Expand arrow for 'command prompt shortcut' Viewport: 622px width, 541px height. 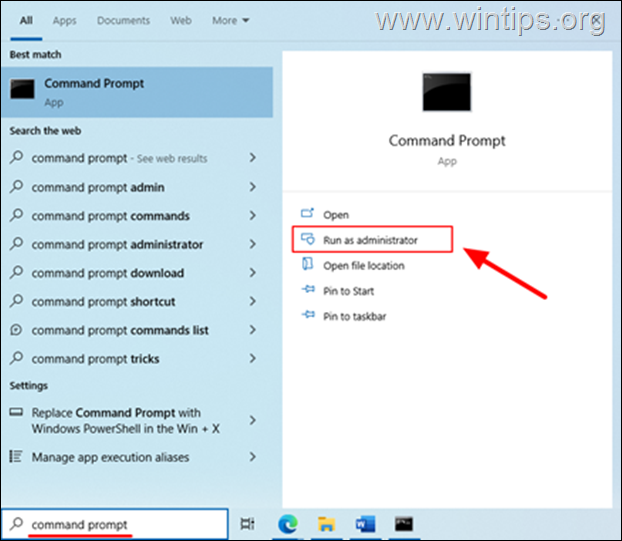point(253,301)
